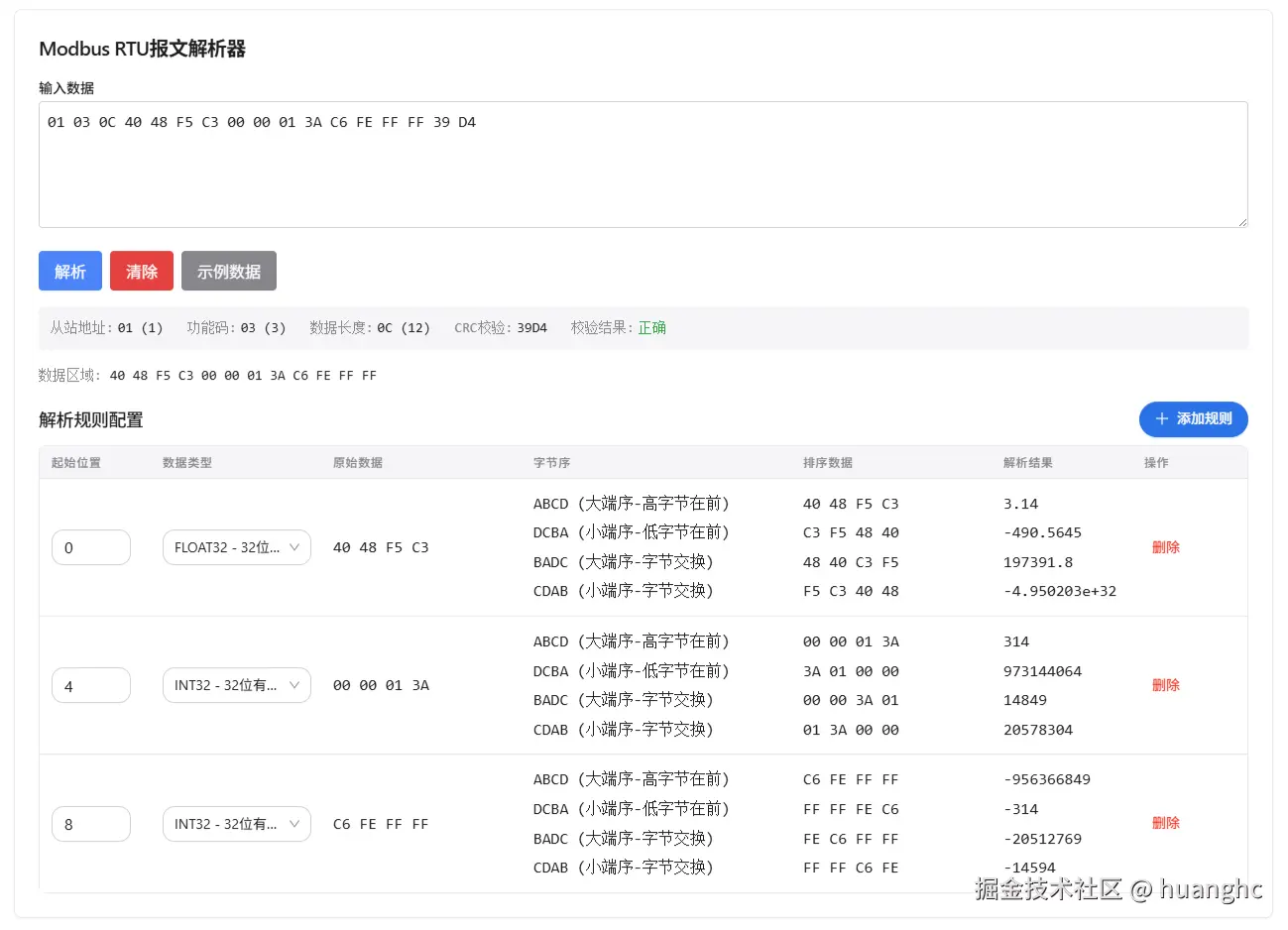This screenshot has width=1288, height=930.
Task: Click start position field with value 8
Action: coord(91,824)
